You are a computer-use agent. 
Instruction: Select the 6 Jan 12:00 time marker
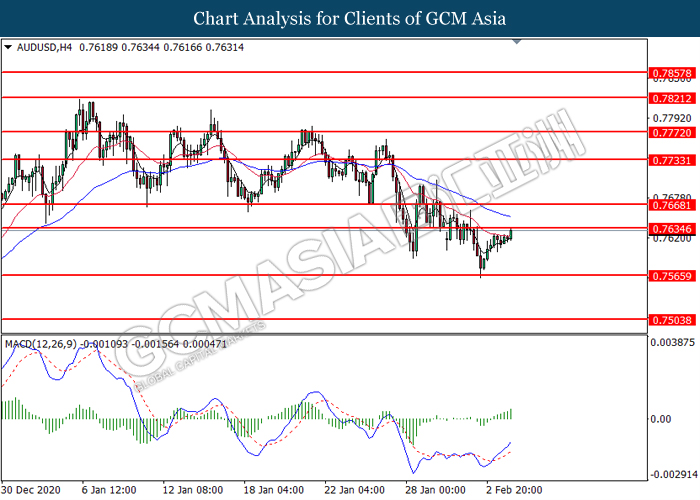click(x=109, y=490)
